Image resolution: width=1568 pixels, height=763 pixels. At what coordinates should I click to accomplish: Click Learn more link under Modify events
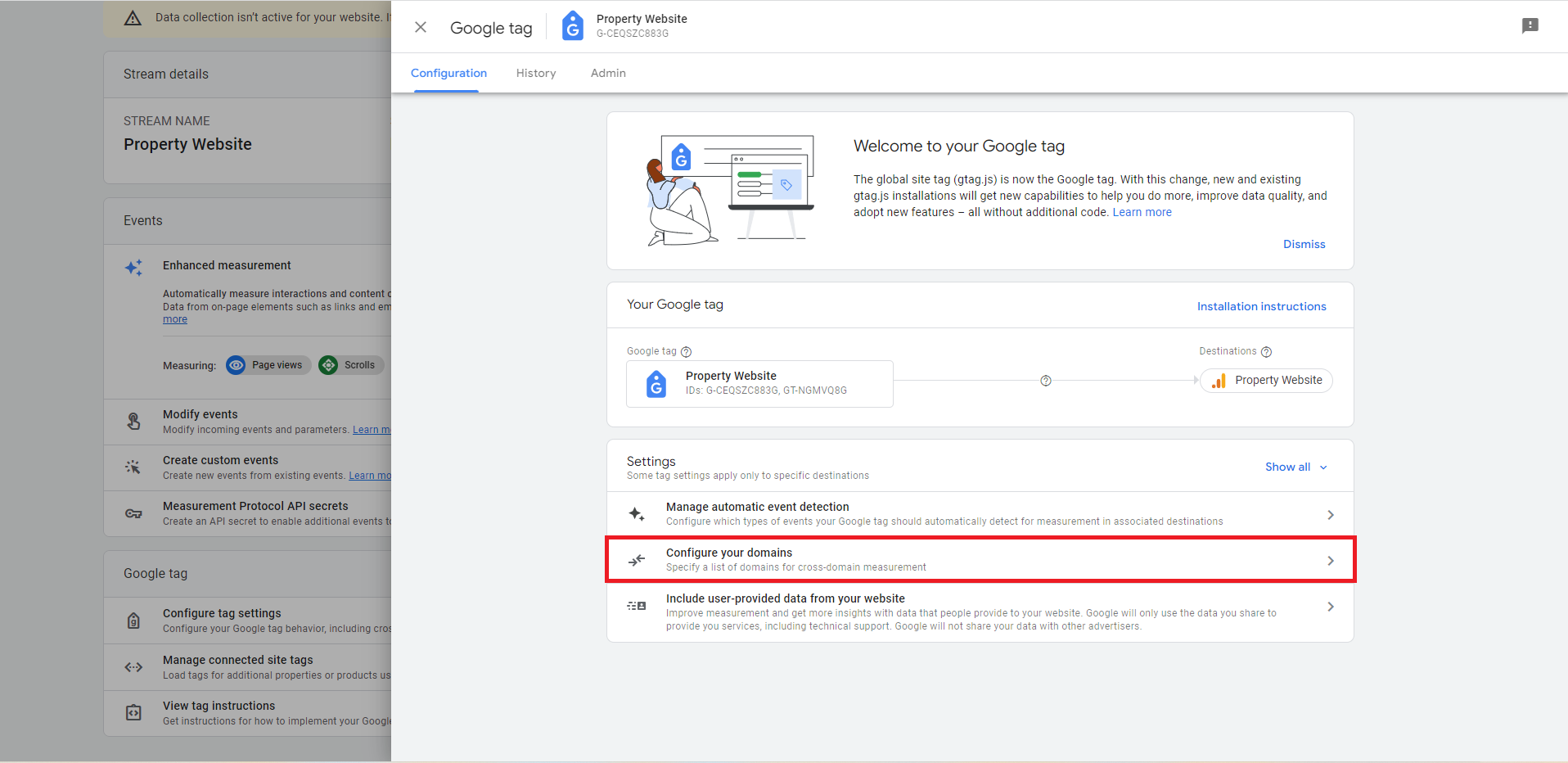click(x=372, y=430)
